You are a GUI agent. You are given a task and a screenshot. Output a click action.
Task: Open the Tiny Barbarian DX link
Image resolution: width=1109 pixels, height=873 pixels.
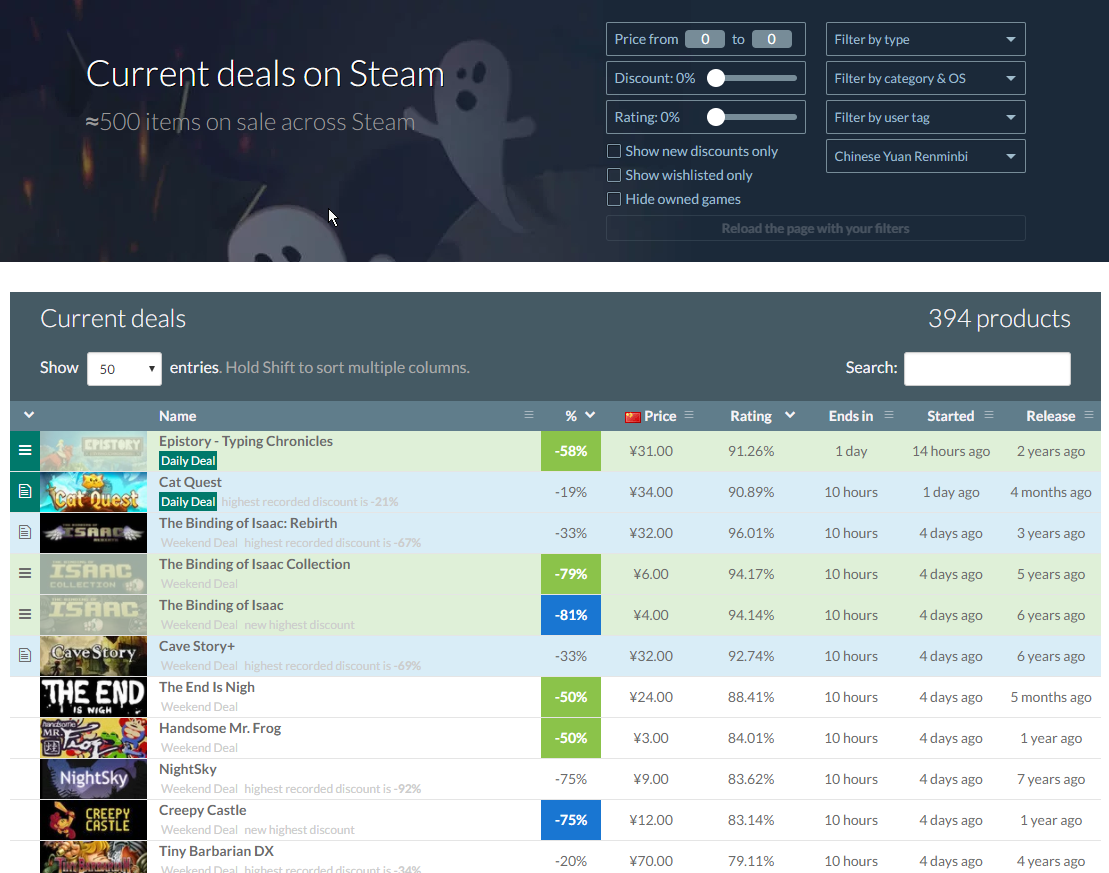216,851
